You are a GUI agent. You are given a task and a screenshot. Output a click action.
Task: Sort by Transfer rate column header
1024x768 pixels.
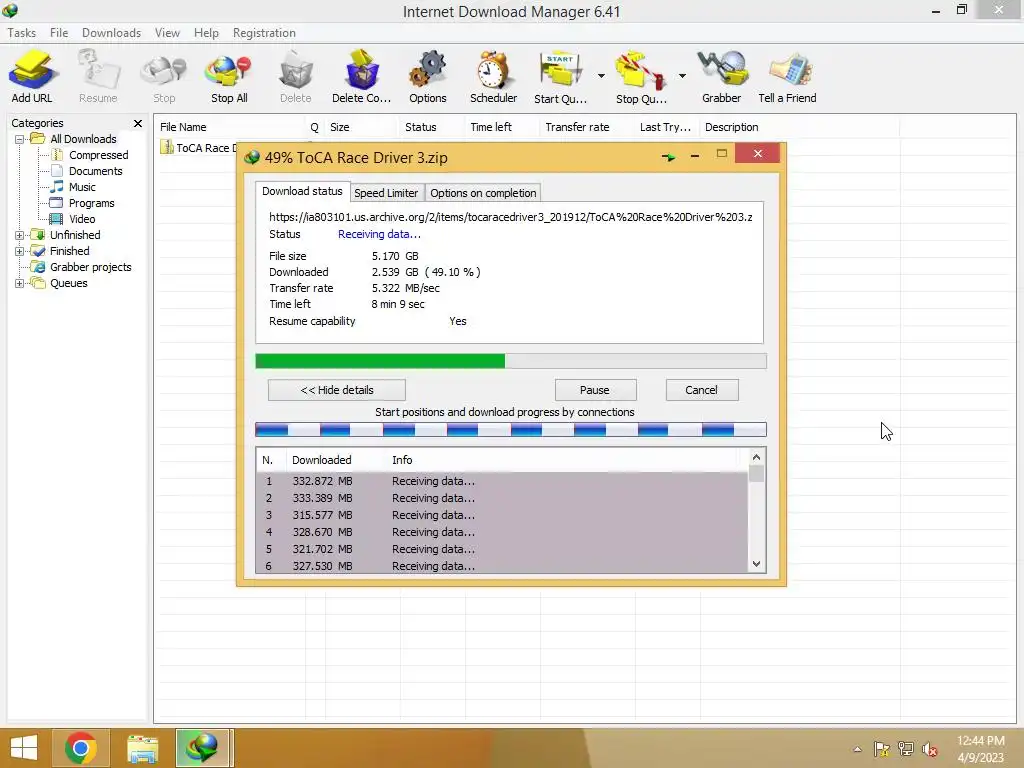(x=588, y=127)
